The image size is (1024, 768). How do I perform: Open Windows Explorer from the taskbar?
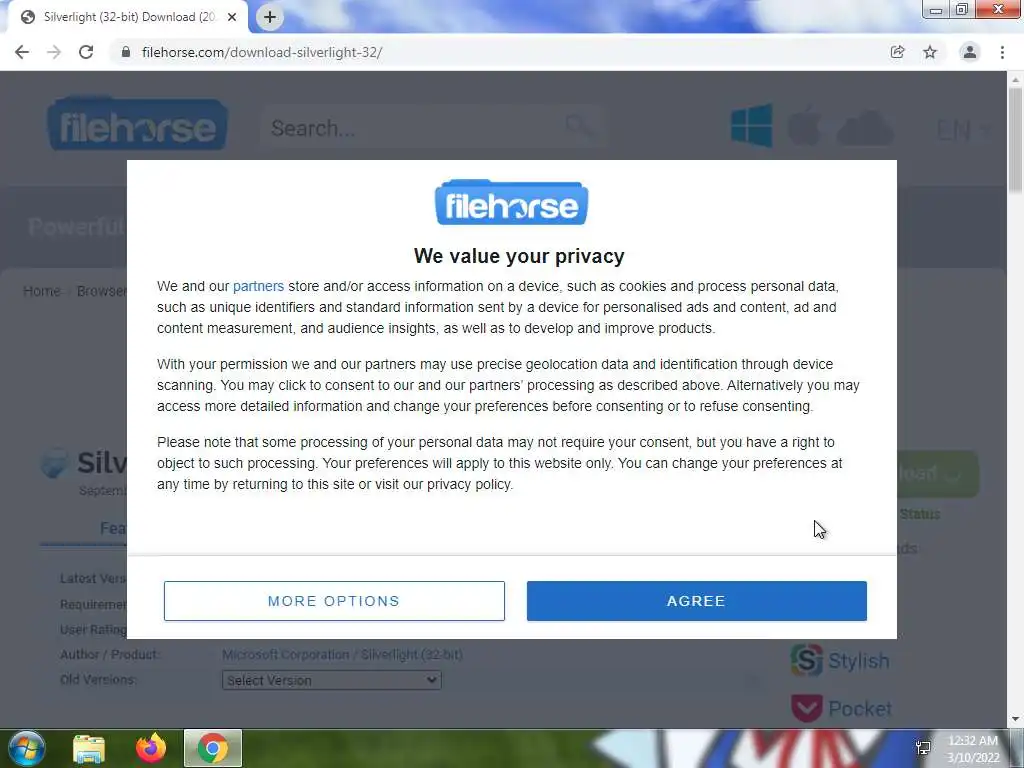click(89, 748)
